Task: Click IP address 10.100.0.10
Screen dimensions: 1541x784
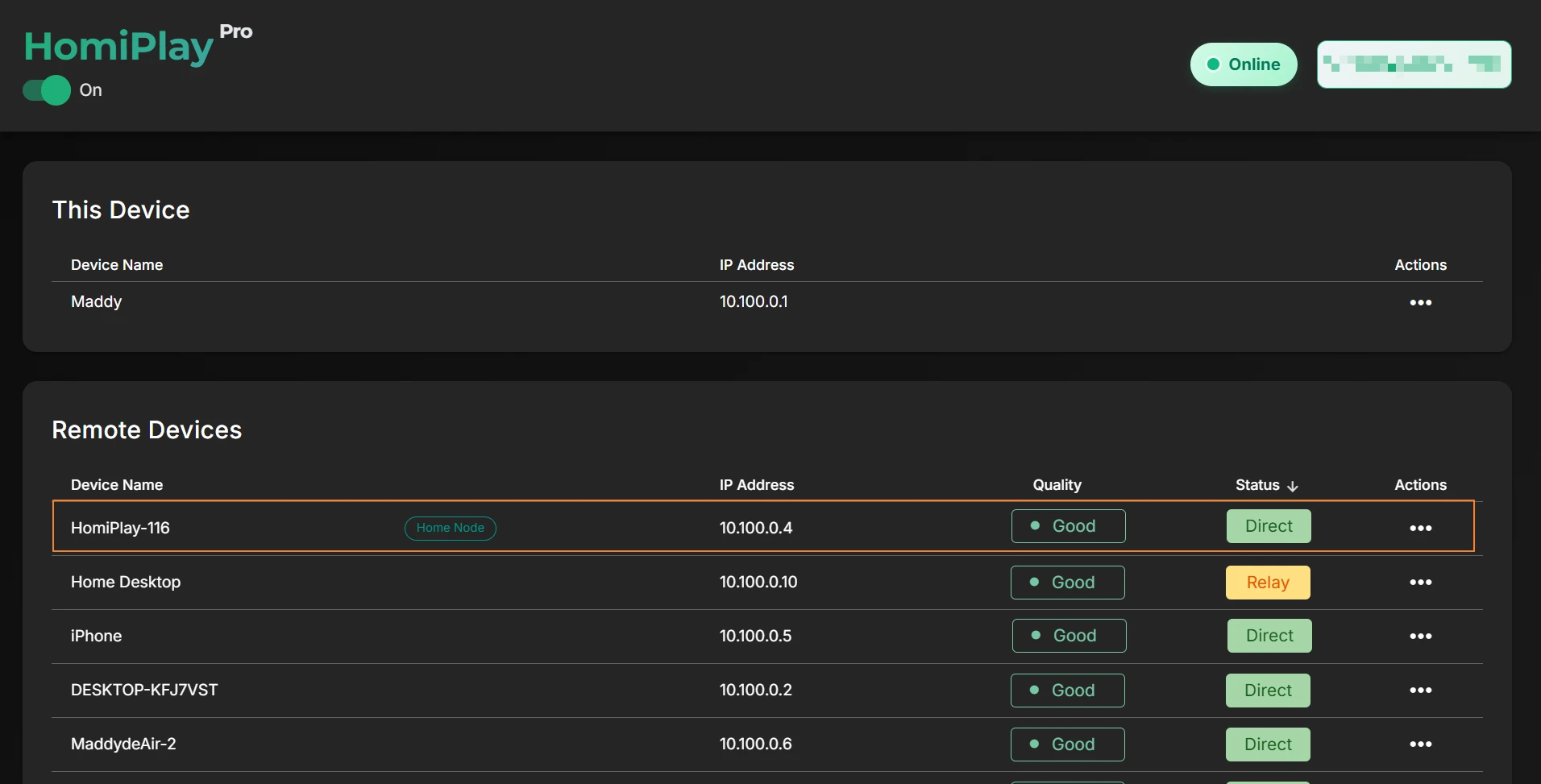Action: click(x=758, y=582)
